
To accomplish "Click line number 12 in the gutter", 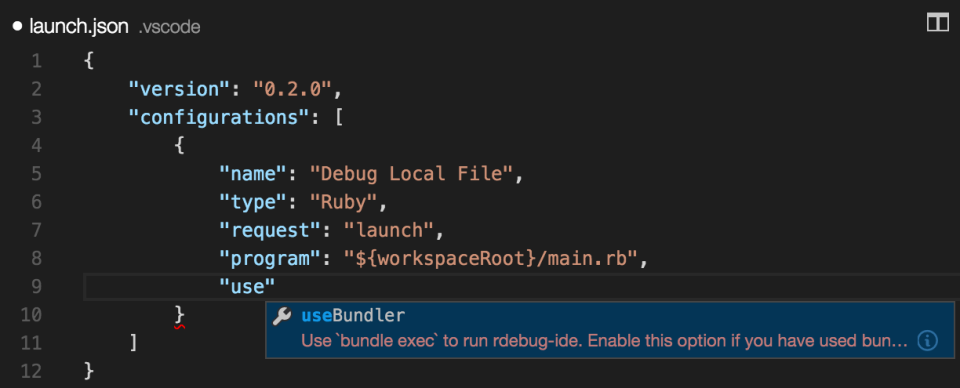I will (31, 371).
